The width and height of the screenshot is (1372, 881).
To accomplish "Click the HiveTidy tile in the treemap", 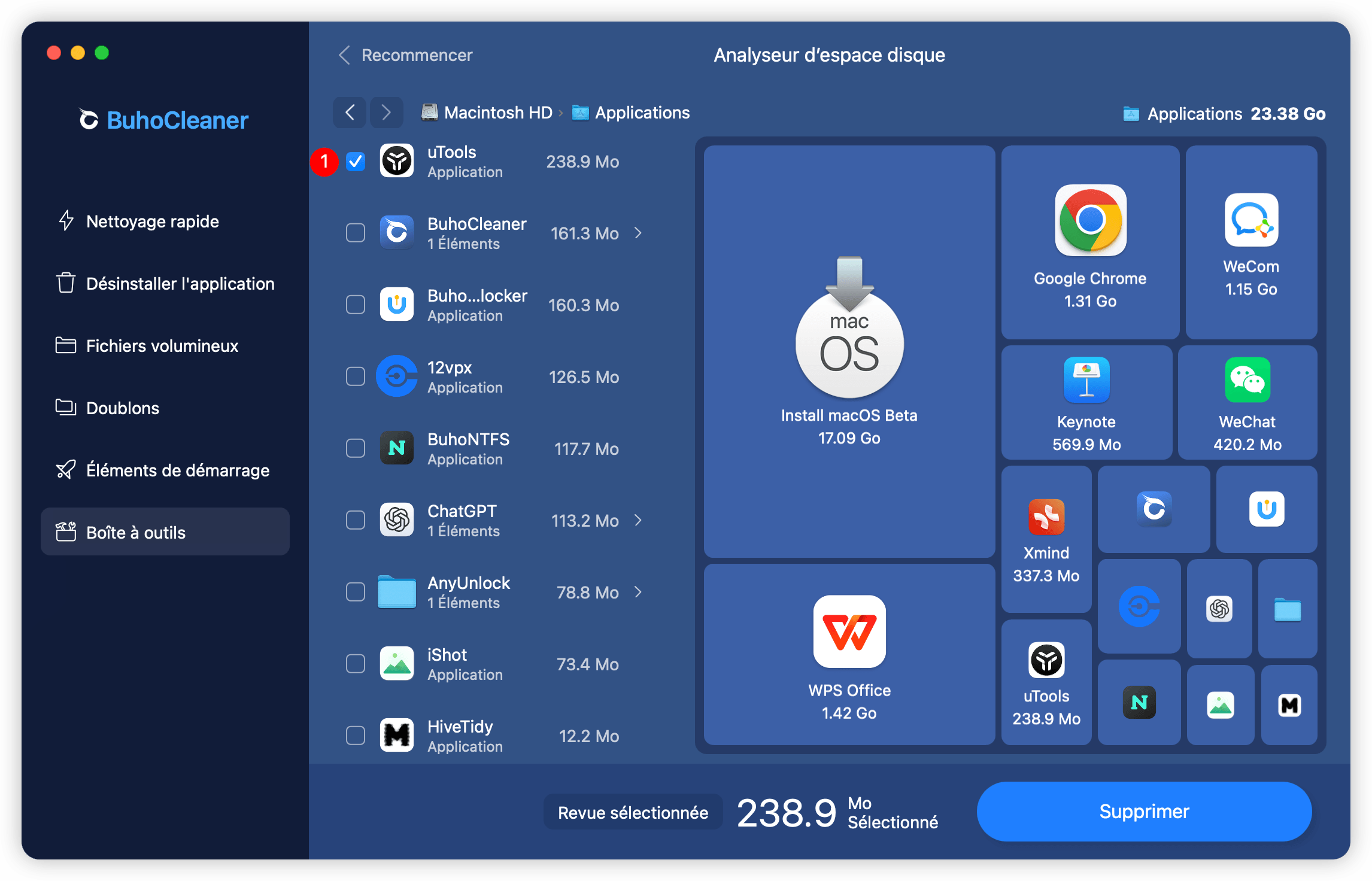I will tap(1289, 705).
